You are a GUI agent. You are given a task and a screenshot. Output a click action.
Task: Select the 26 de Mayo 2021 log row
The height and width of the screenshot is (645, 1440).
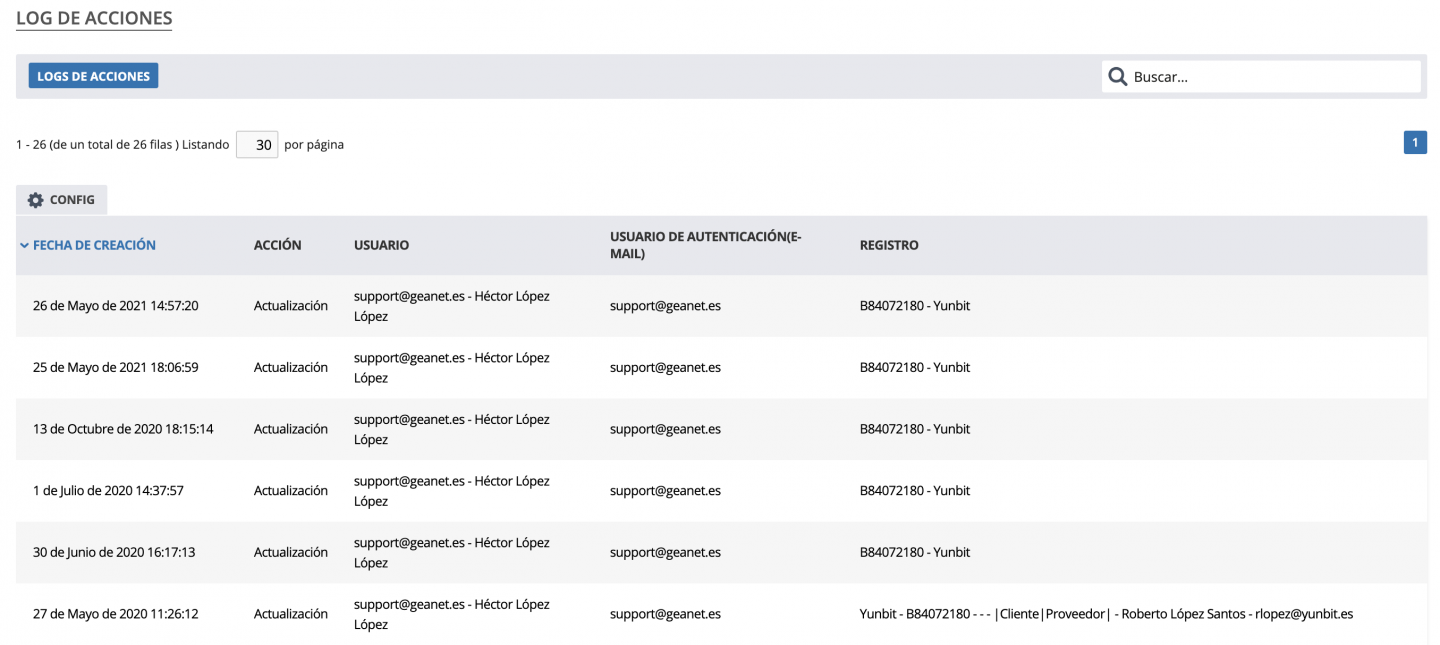115,306
